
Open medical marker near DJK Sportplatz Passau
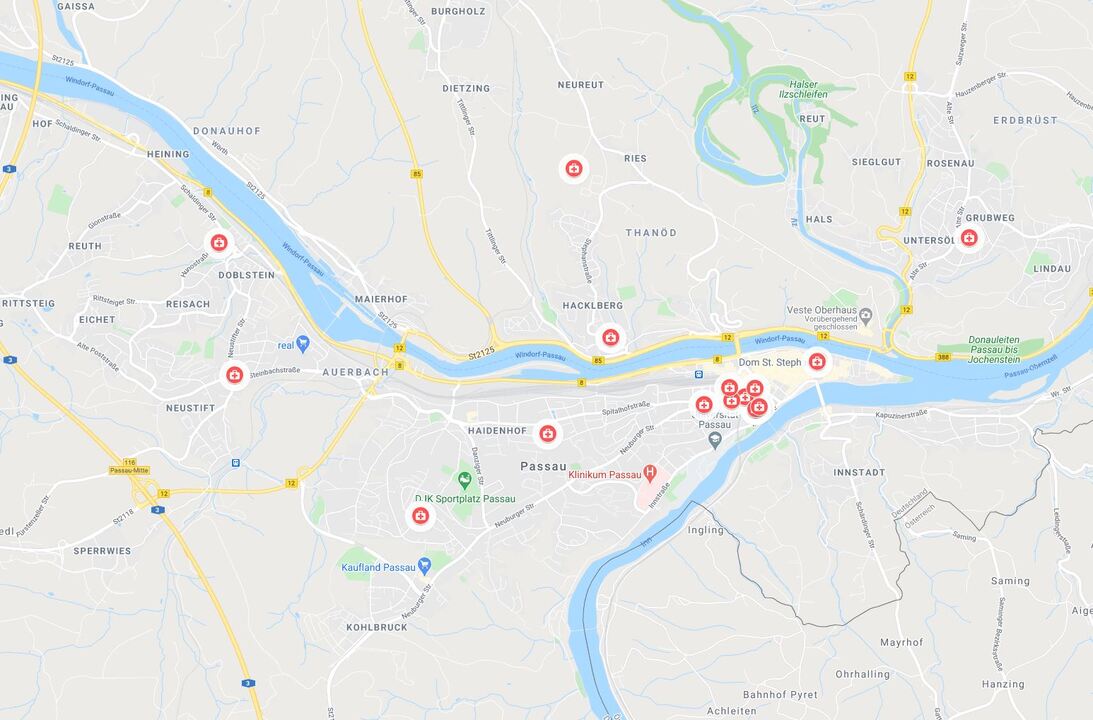(x=420, y=516)
